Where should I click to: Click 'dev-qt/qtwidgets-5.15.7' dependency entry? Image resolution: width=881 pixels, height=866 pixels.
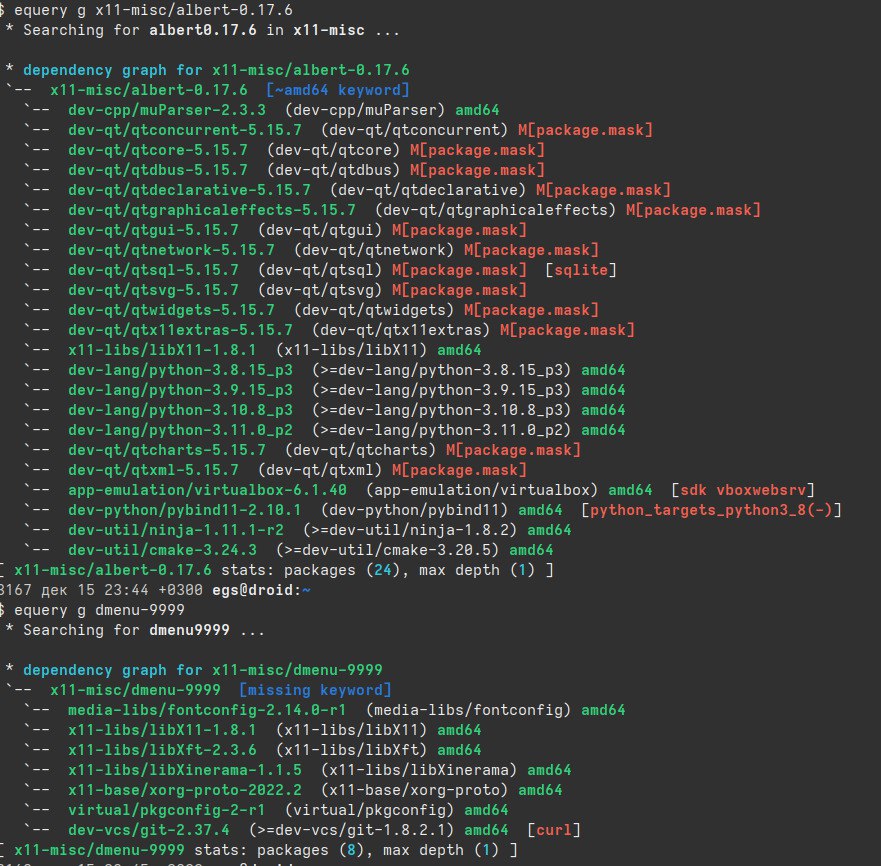pos(171,310)
